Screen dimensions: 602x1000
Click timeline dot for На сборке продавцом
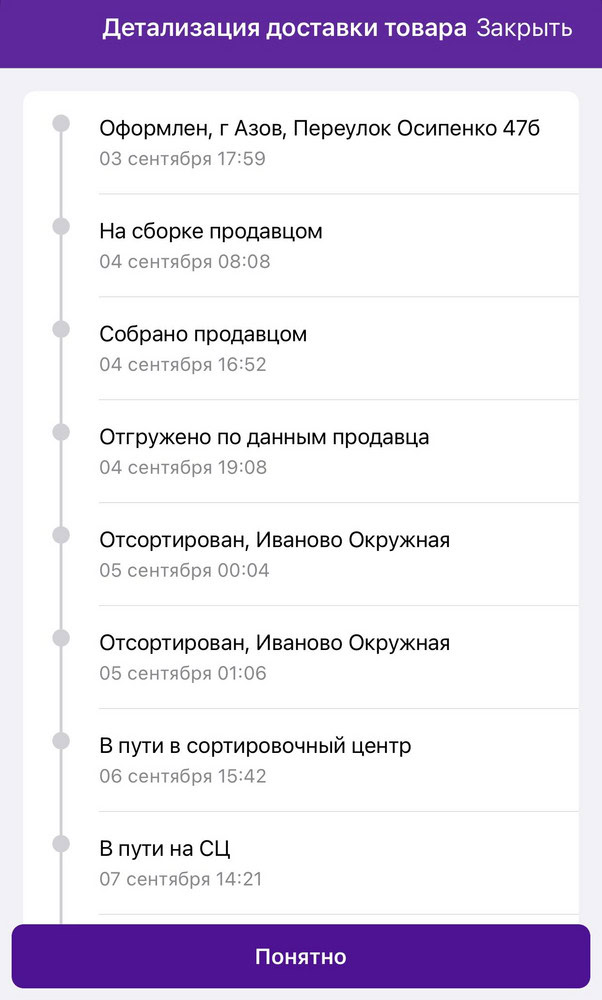tap(61, 227)
